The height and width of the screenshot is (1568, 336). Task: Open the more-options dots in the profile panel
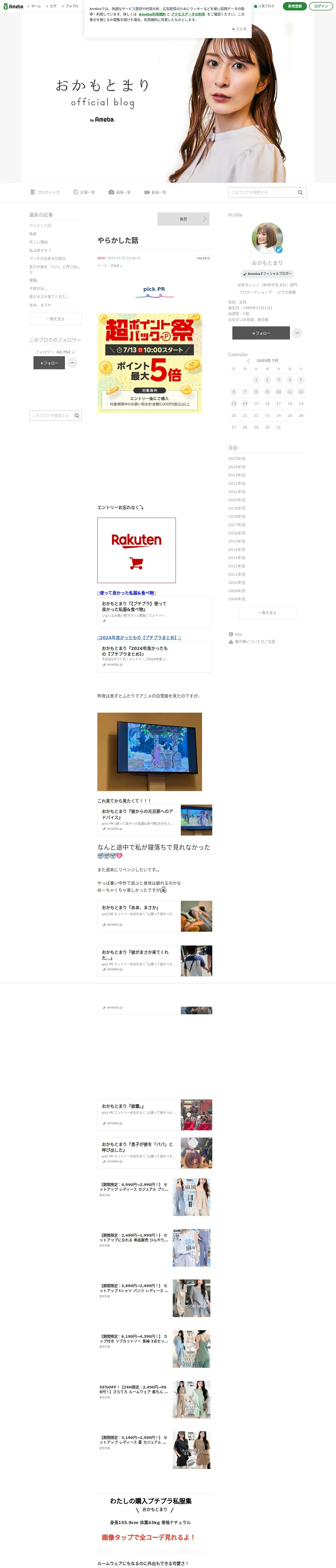297,333
